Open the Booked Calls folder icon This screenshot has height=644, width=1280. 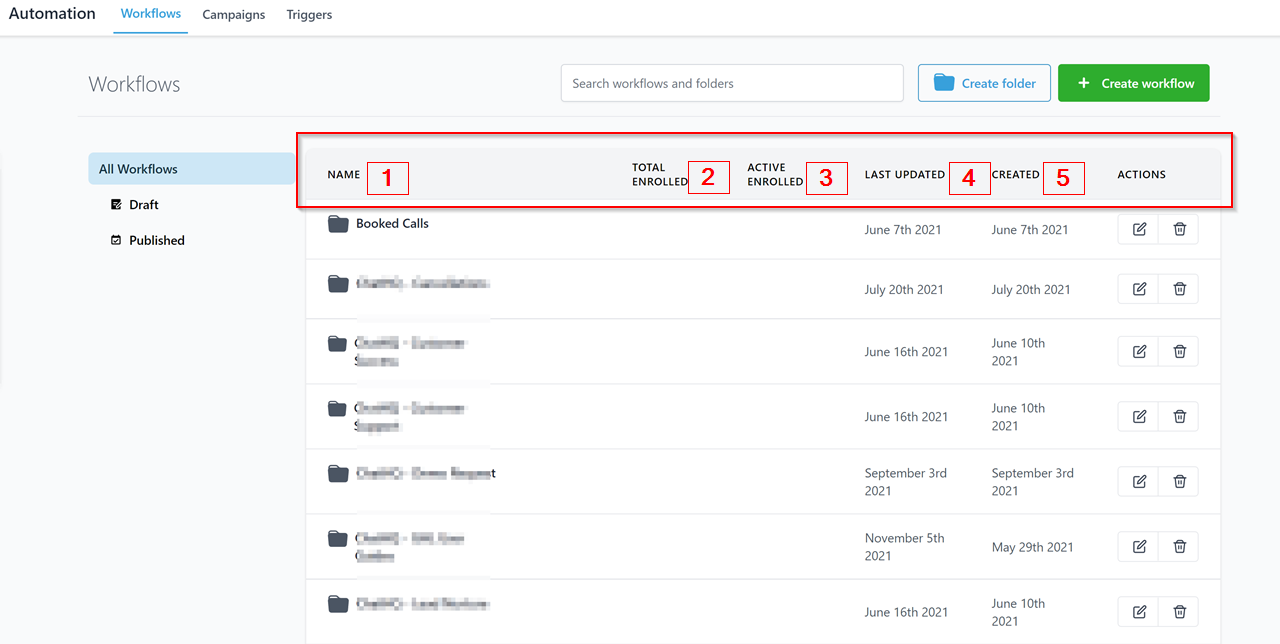point(338,224)
